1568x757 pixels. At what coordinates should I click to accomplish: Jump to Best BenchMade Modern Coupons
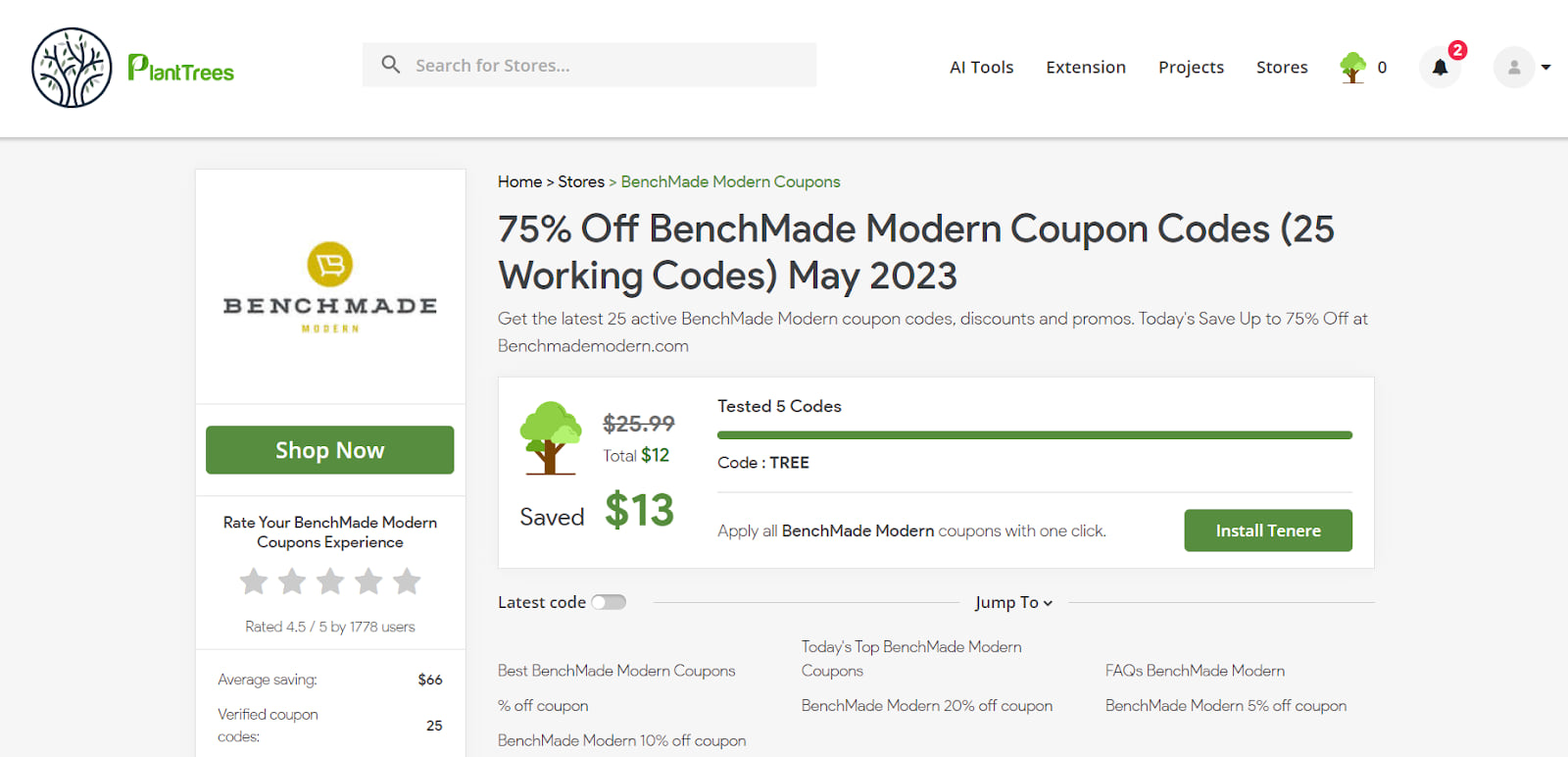coord(616,671)
